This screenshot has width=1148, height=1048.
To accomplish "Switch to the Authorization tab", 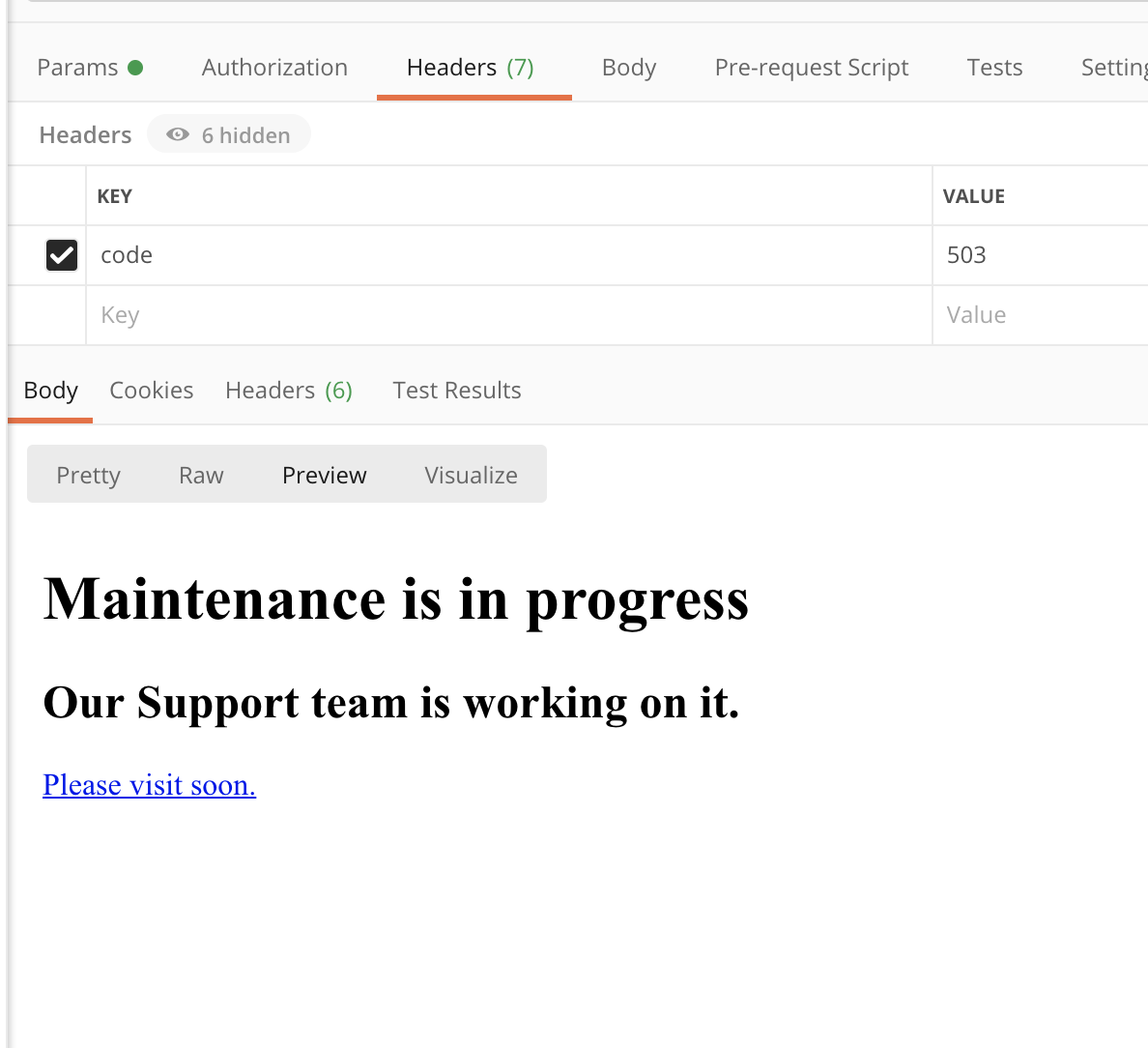I will pos(274,67).
